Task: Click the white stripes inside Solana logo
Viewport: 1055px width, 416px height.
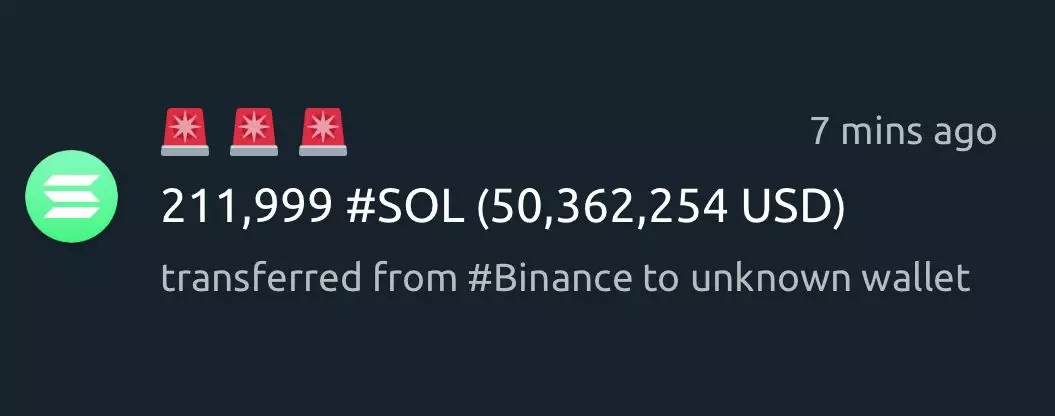Action: tap(71, 197)
